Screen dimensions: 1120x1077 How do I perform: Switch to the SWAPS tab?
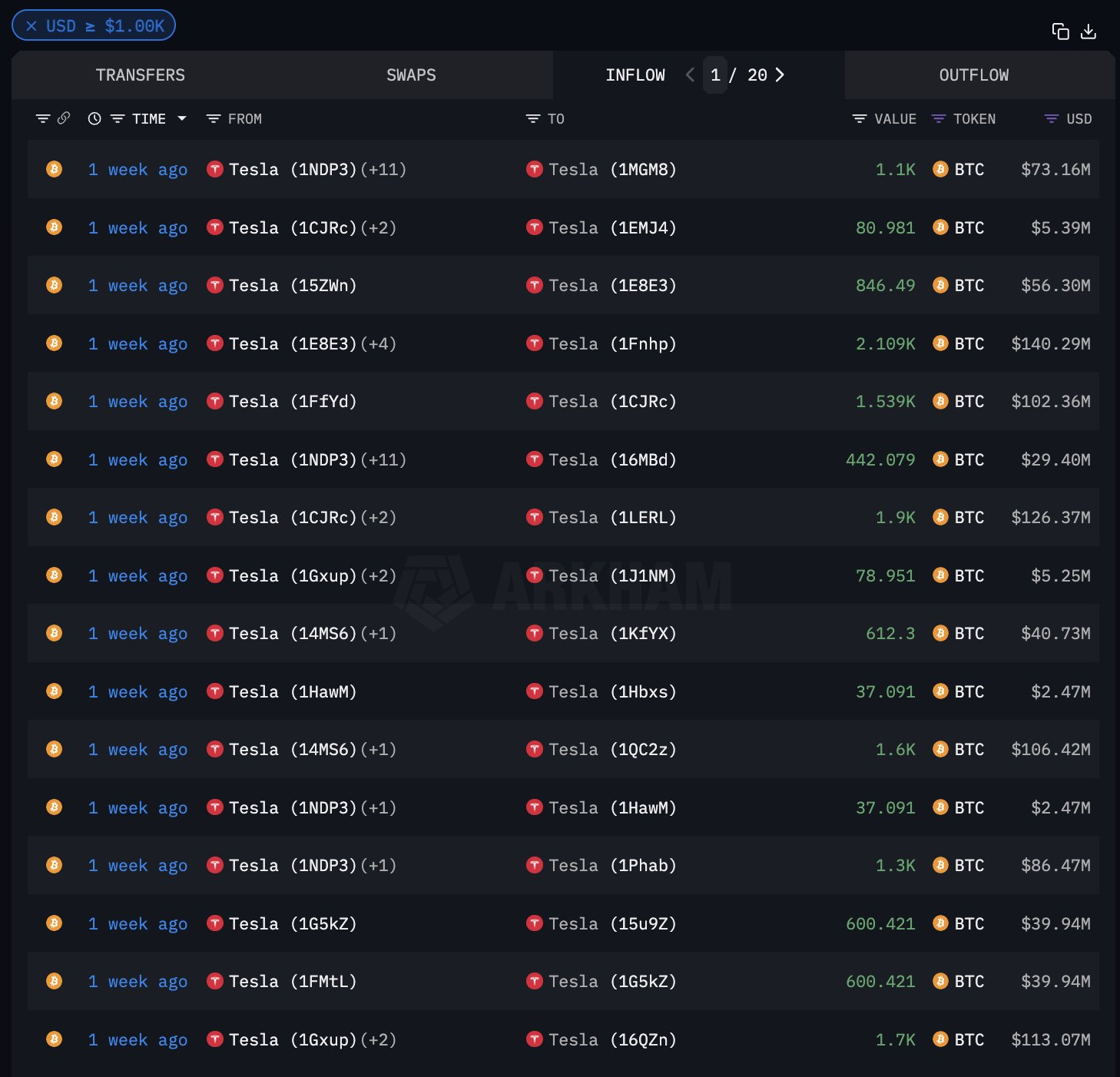click(x=410, y=75)
